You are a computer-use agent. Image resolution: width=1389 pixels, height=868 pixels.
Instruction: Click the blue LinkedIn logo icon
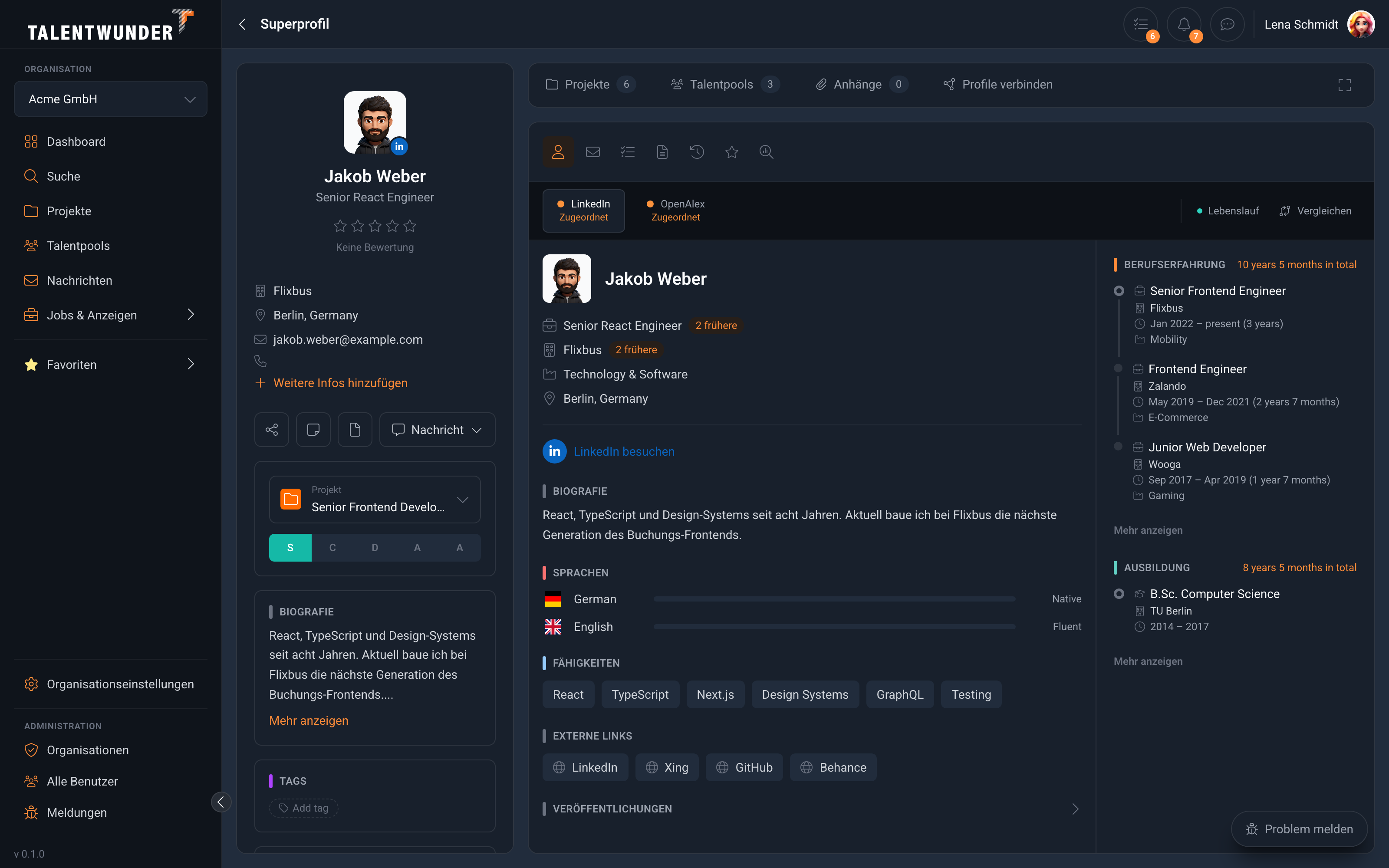[x=554, y=451]
